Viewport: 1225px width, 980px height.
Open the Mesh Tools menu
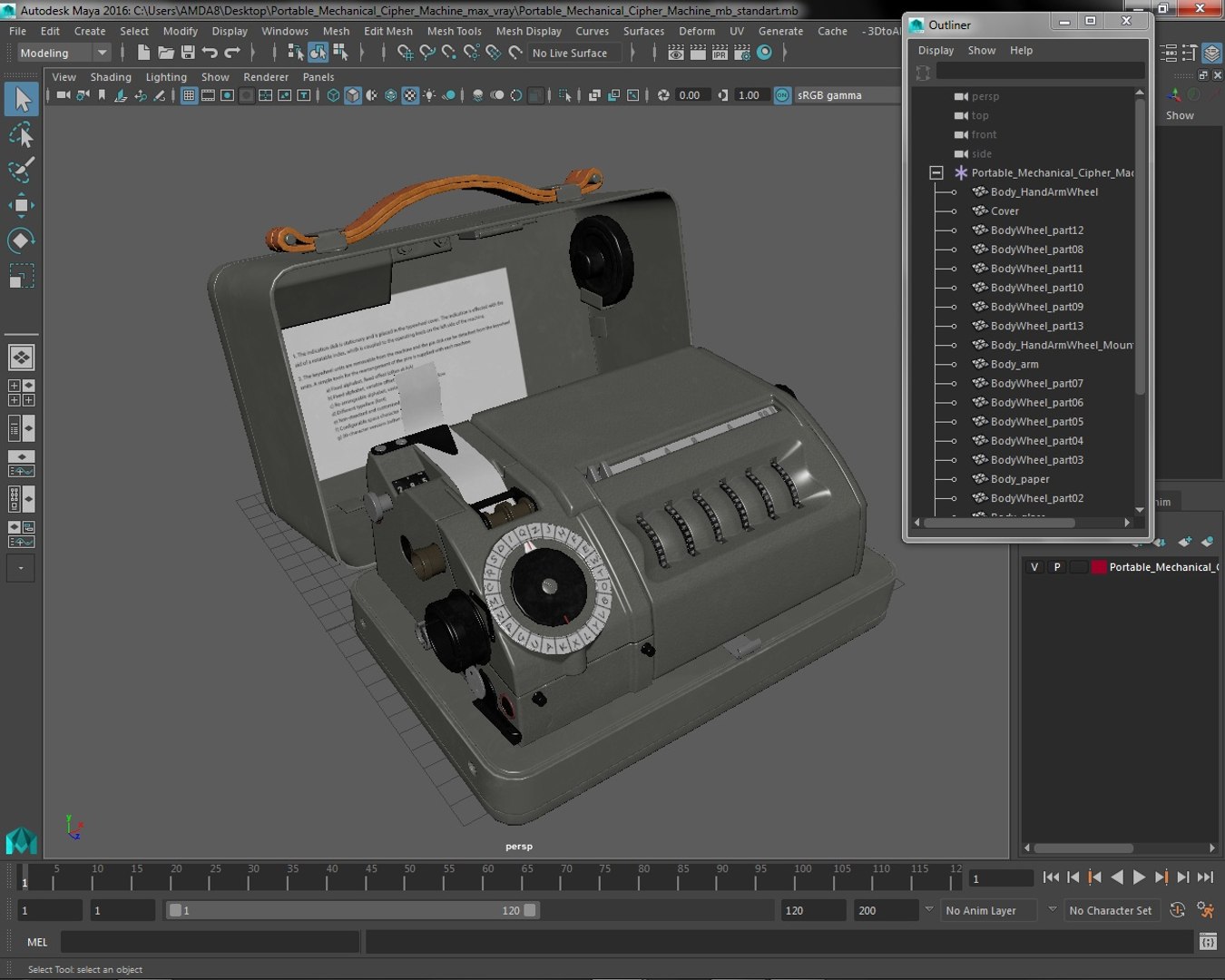454,31
